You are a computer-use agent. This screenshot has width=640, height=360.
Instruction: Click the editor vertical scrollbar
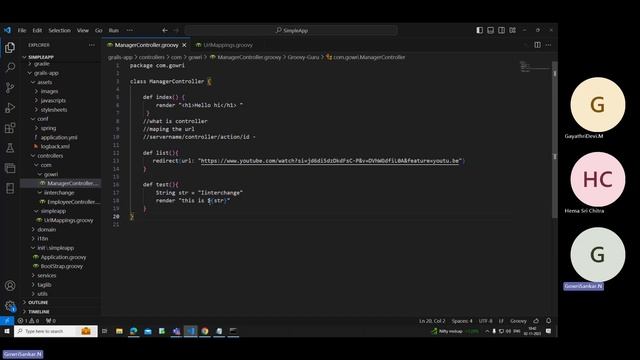555,139
